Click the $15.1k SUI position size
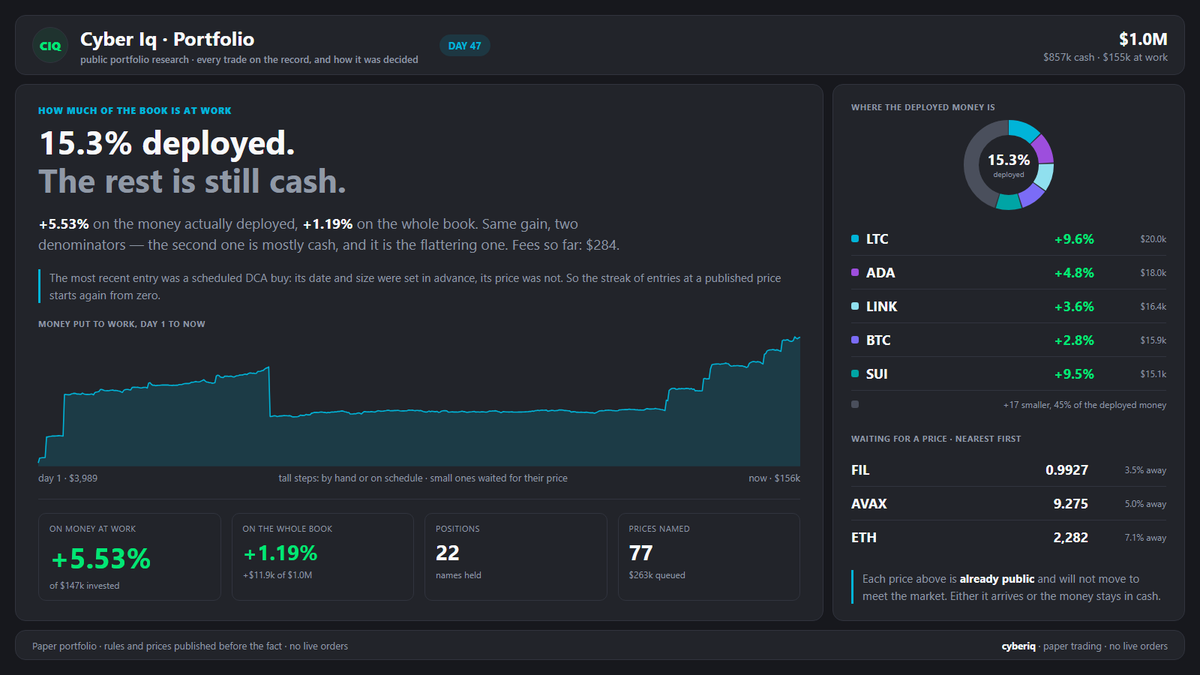Screen dimensions: 1200x675 coord(1153,376)
